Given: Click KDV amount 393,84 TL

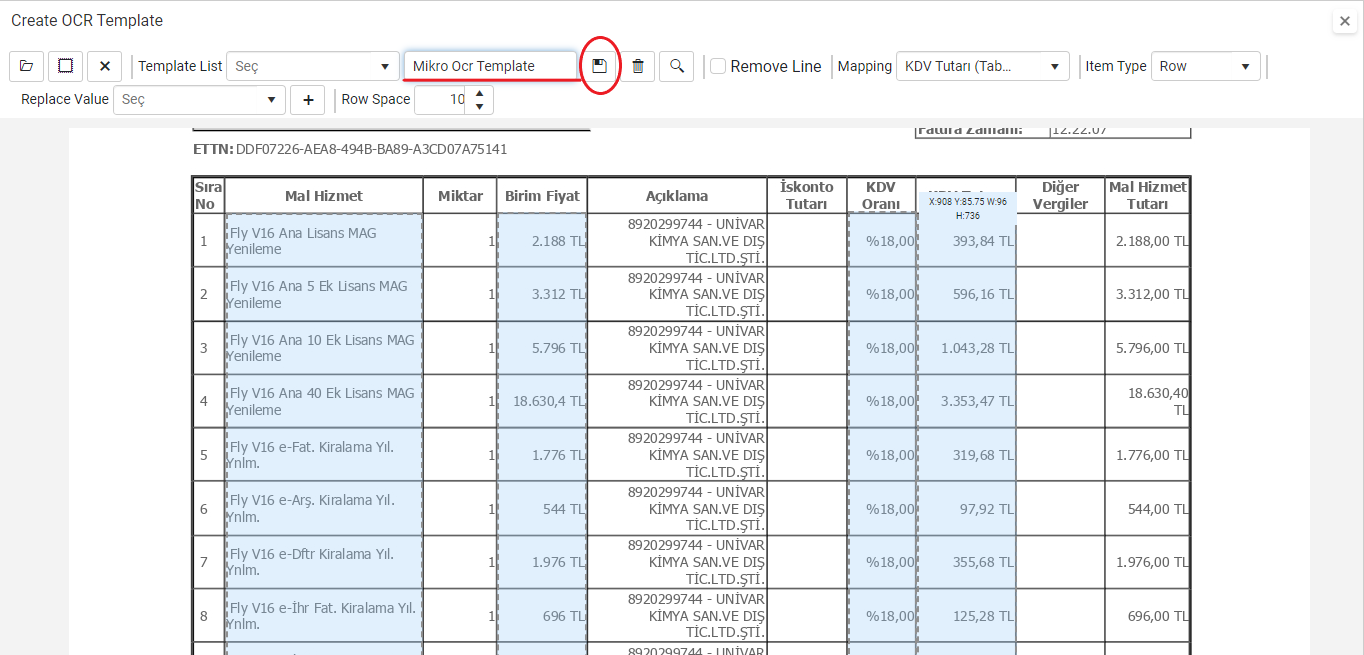Looking at the screenshot, I should click(983, 241).
